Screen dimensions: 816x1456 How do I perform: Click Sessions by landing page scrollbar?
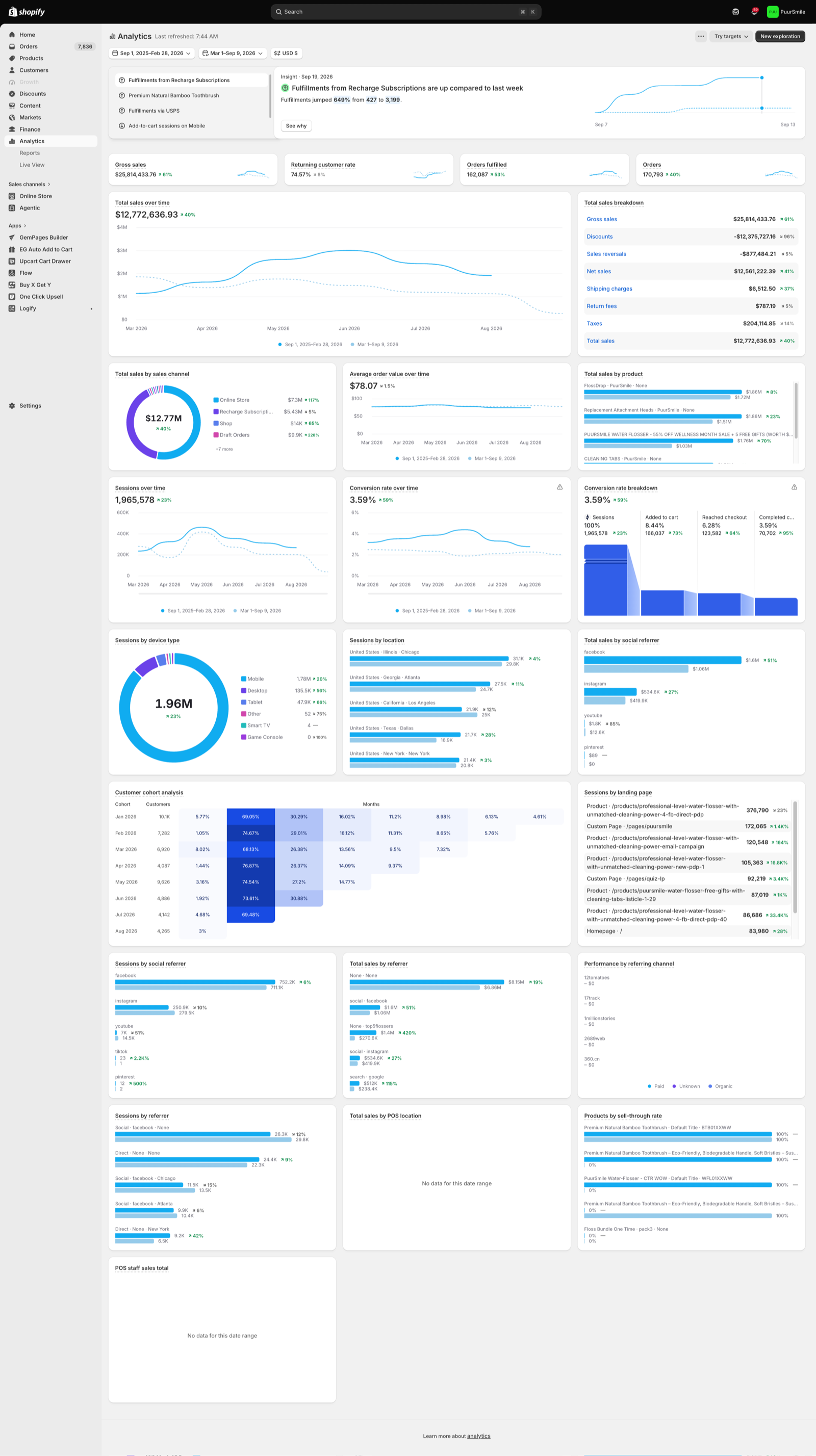(x=795, y=857)
